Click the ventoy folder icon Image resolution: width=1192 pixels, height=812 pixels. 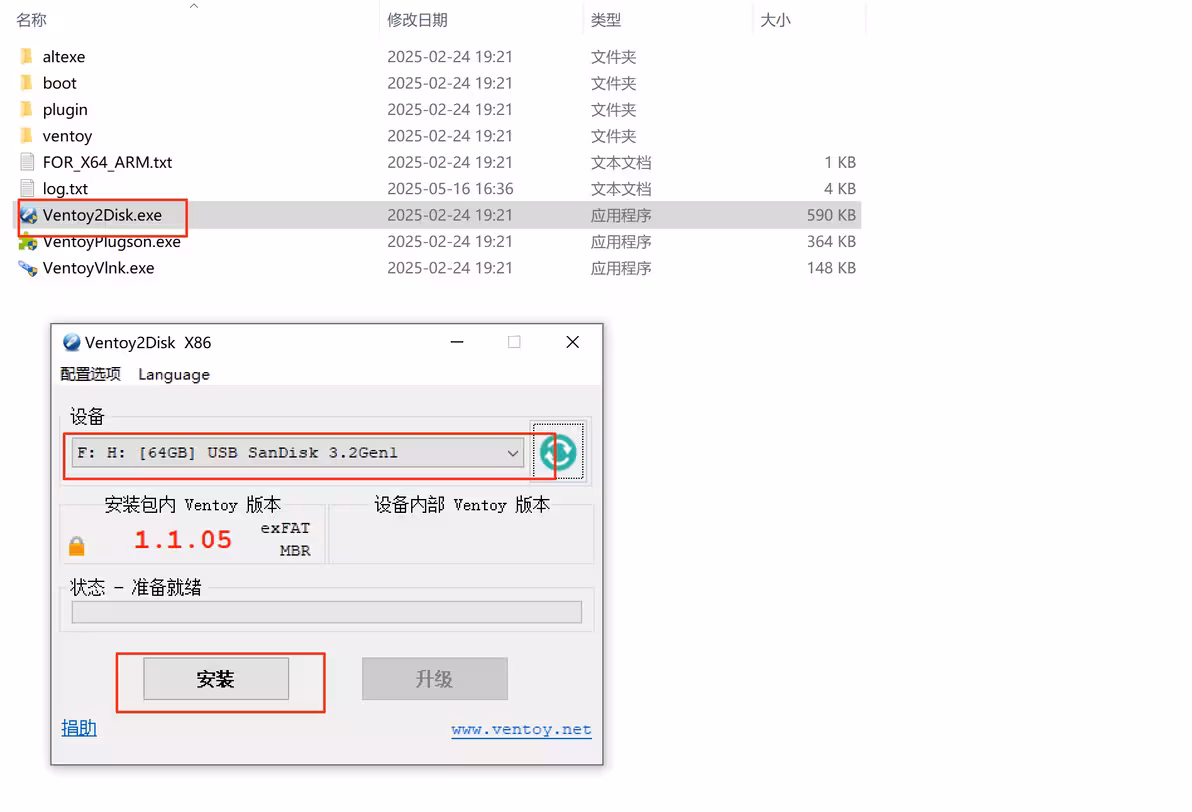click(27, 136)
